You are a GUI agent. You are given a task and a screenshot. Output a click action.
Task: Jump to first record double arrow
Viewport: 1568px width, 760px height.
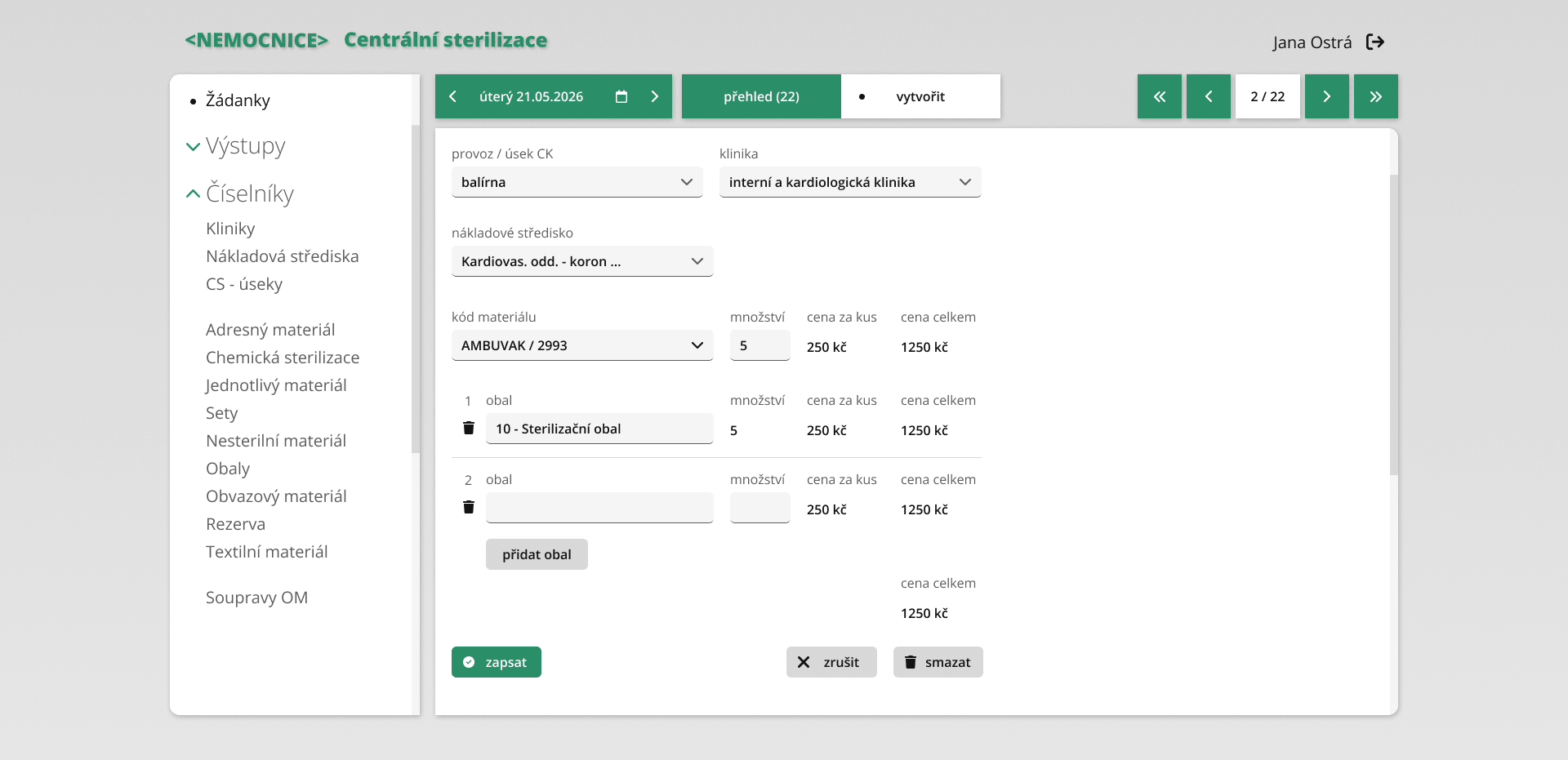point(1160,96)
